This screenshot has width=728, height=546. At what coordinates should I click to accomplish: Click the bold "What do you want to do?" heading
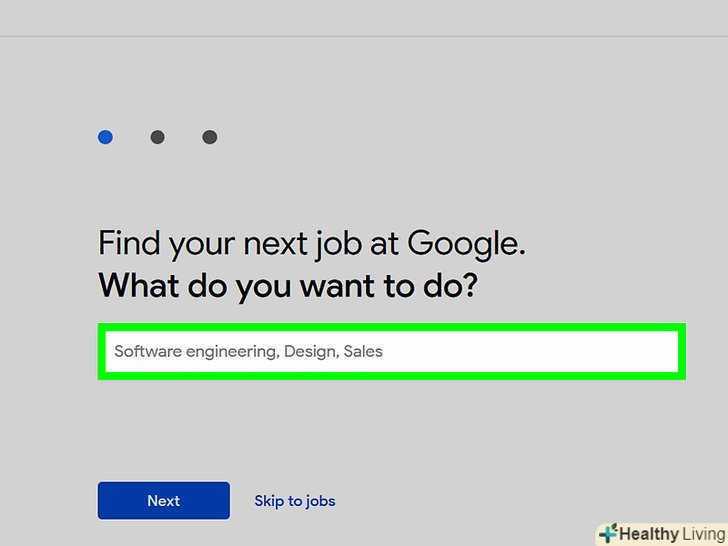click(288, 287)
